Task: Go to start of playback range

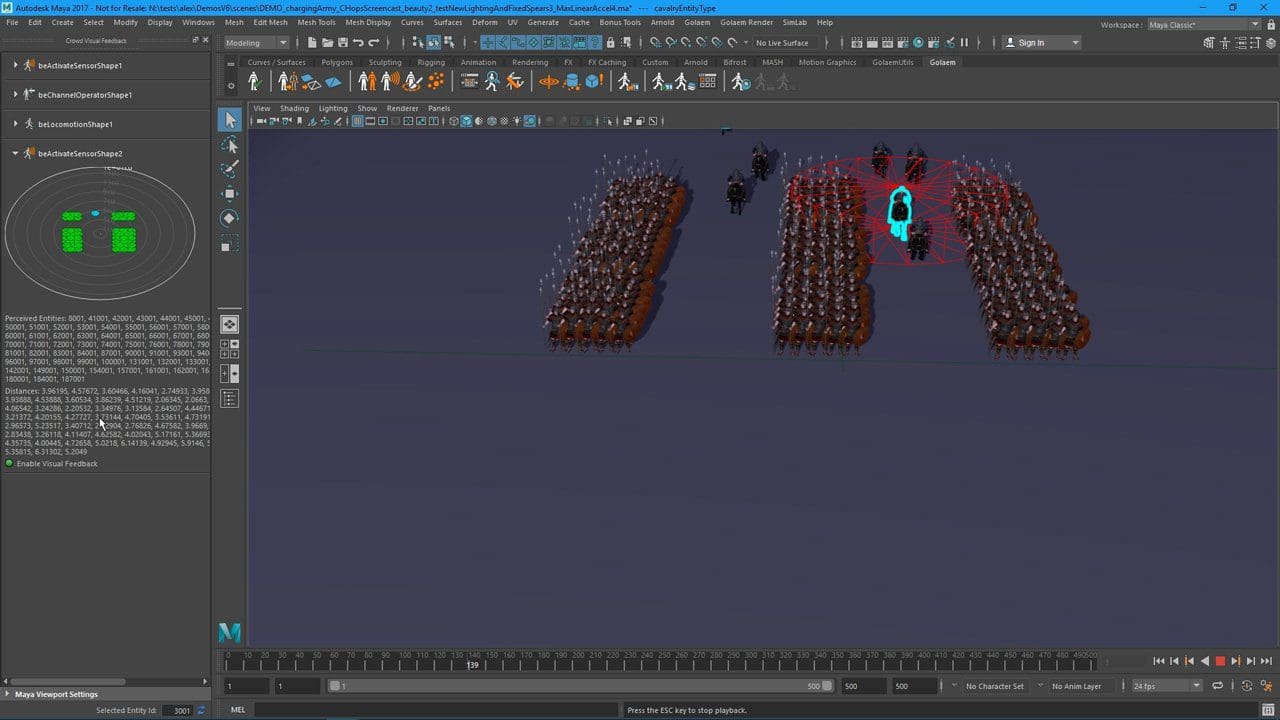Action: coord(1158,661)
